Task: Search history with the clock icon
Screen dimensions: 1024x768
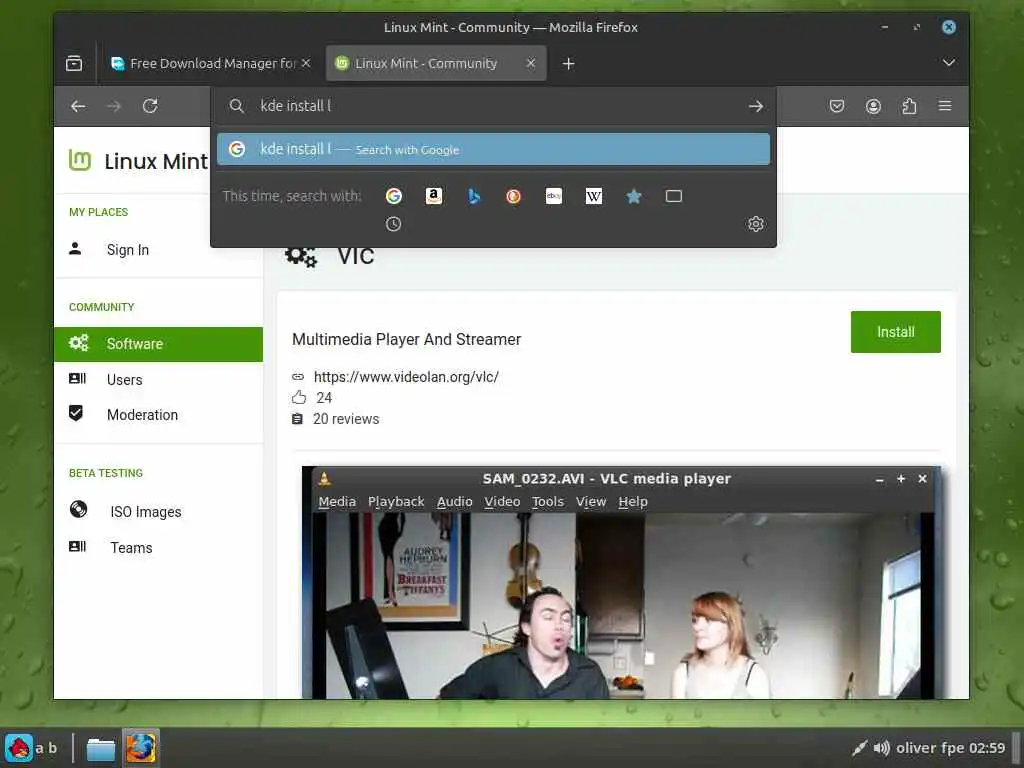Action: pos(394,224)
